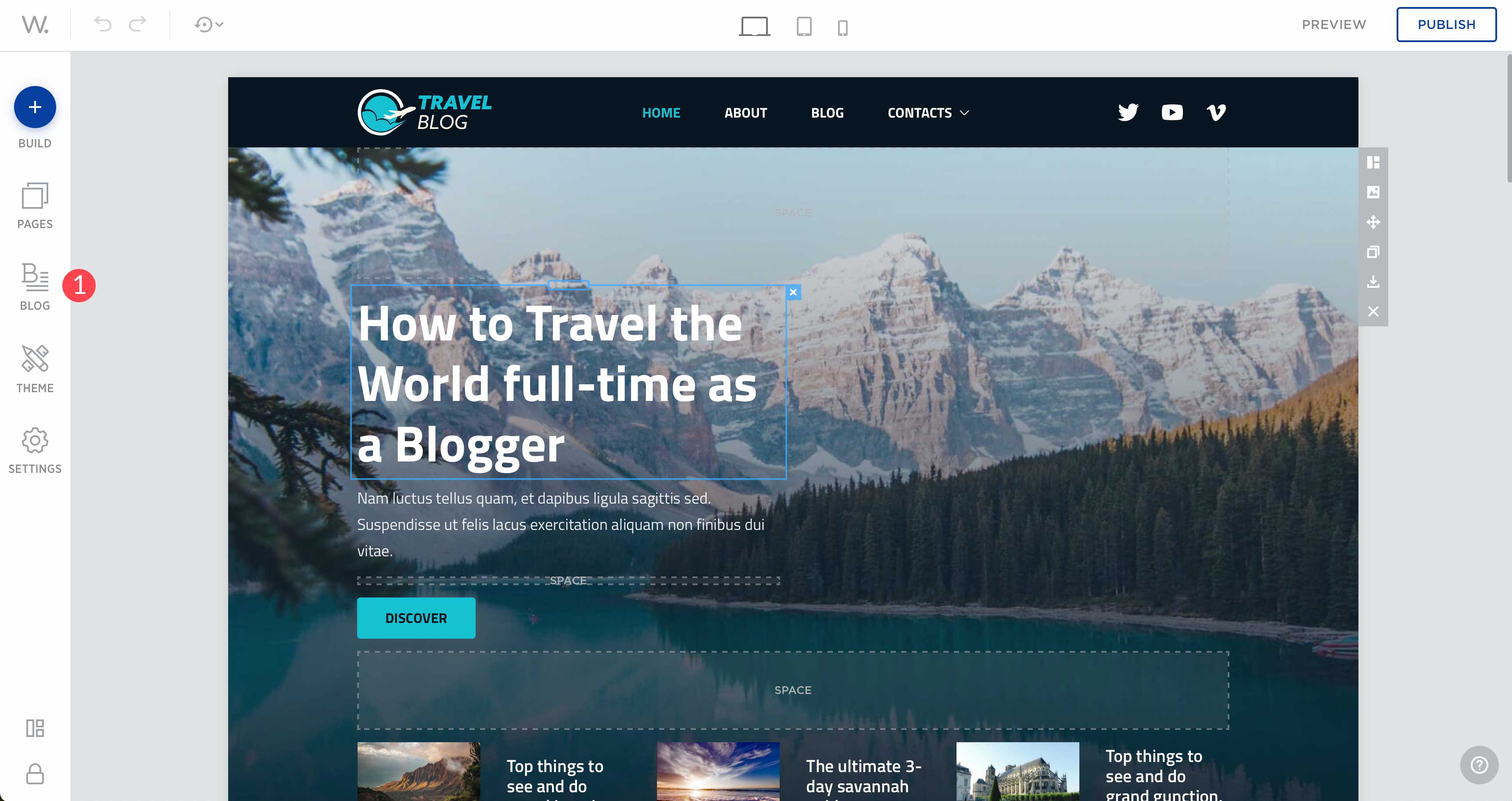Open the Pages panel
The width and height of the screenshot is (1512, 801).
(35, 205)
